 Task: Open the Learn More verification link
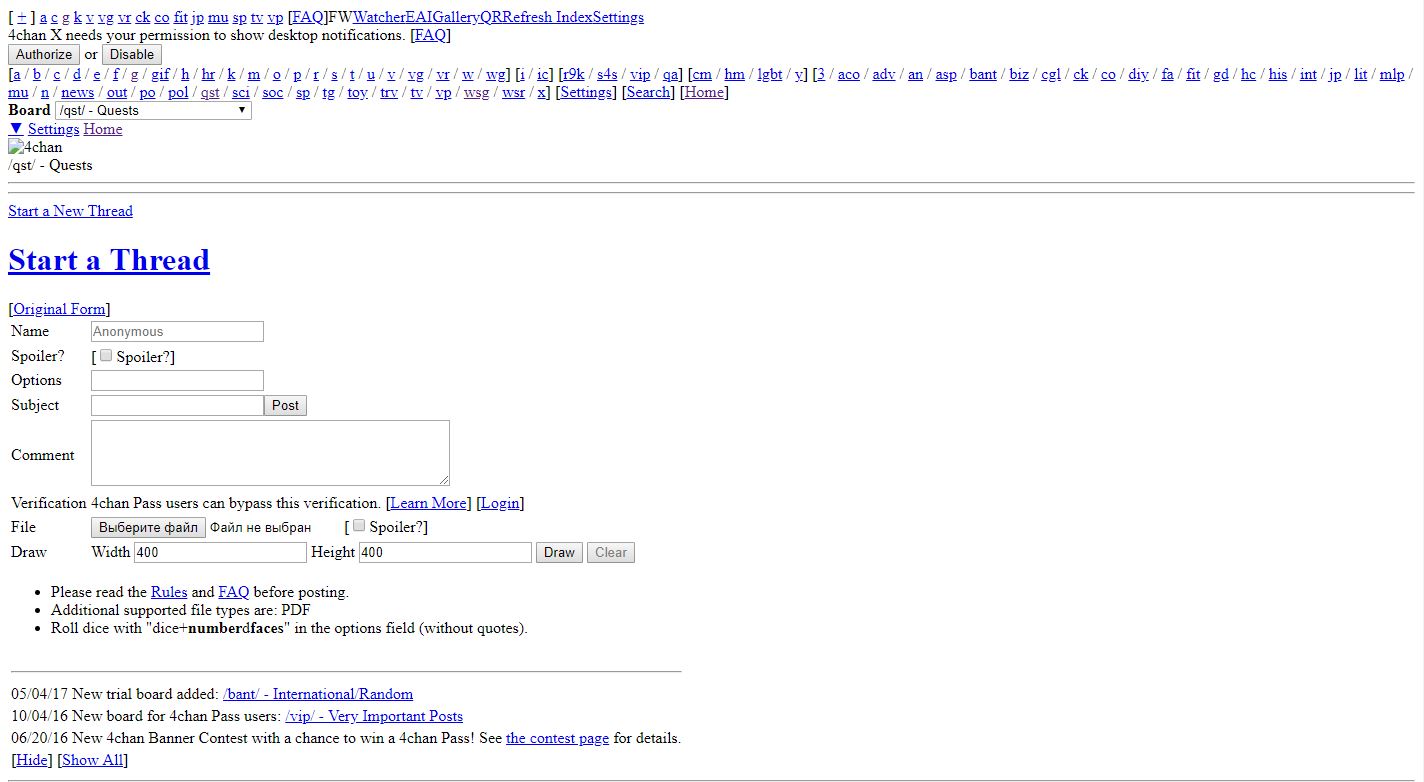[x=428, y=503]
